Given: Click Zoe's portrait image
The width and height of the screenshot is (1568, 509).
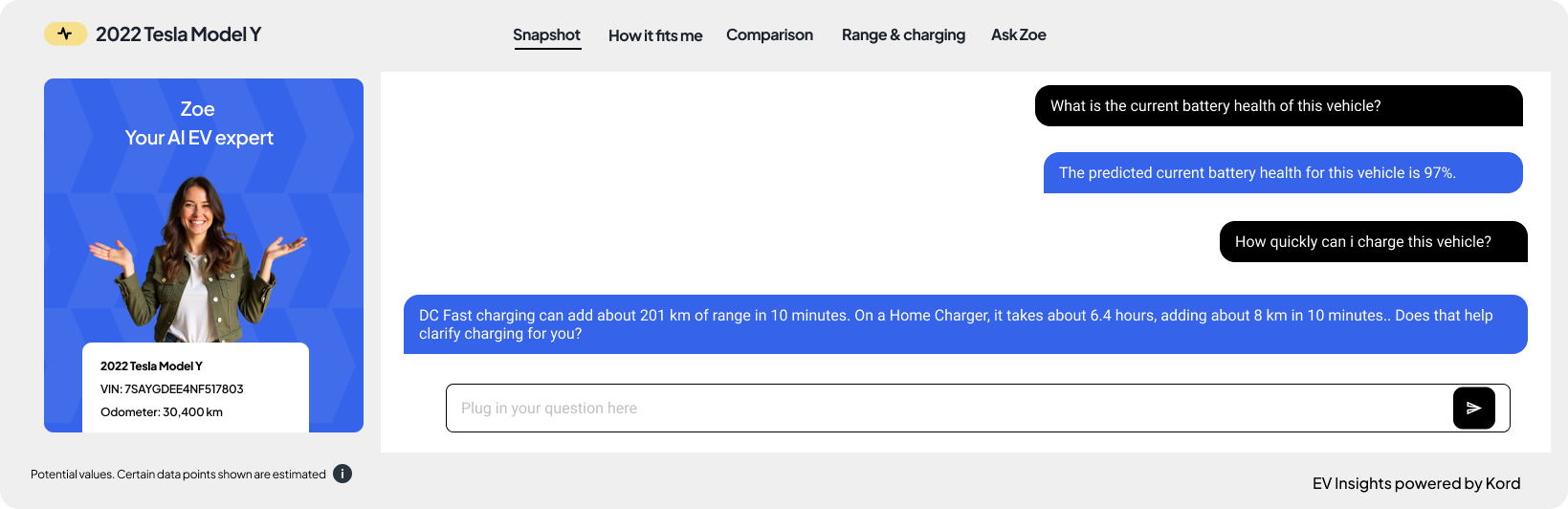Looking at the screenshot, I should pos(198,258).
